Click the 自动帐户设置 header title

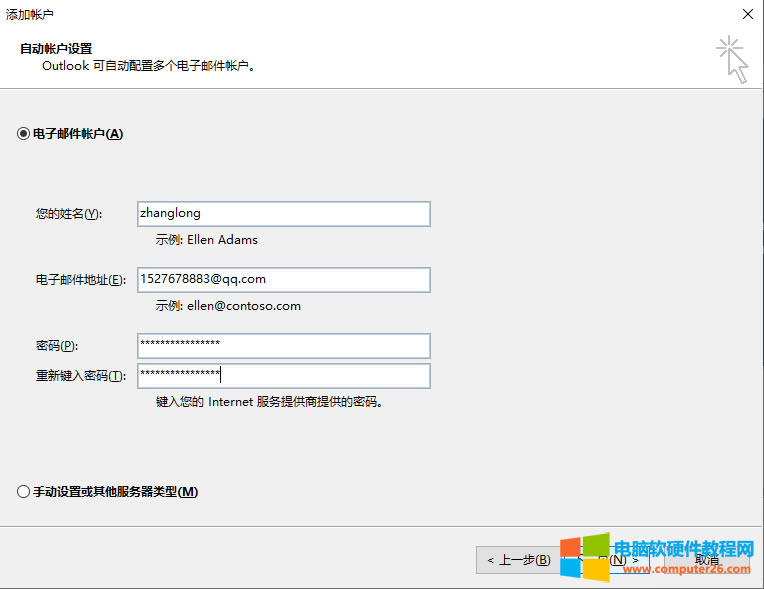pyautogui.click(x=63, y=48)
